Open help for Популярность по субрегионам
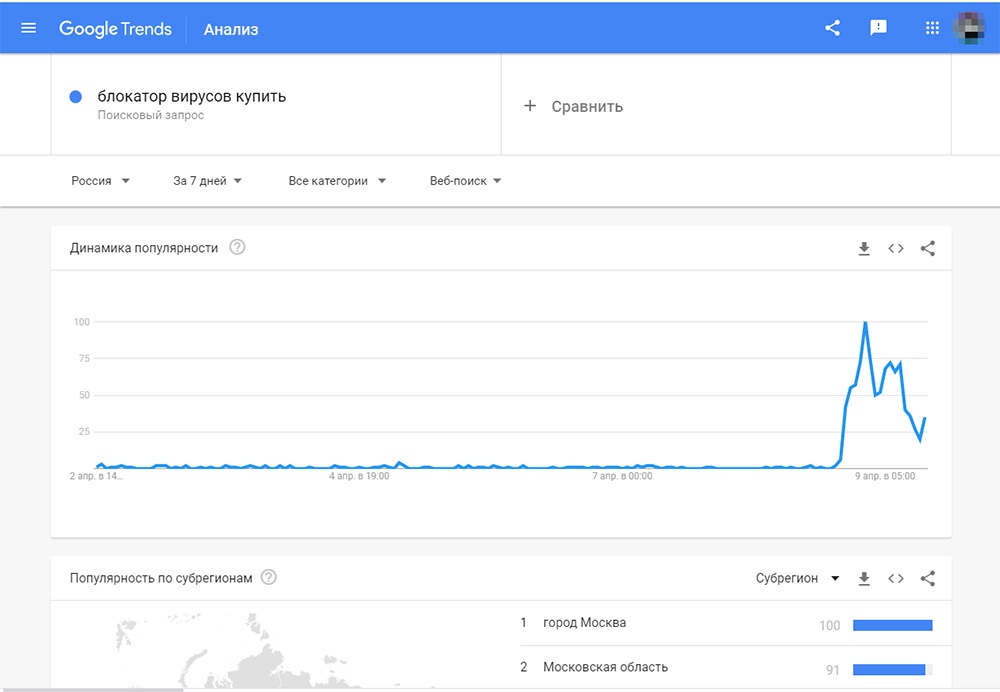1000x692 pixels. [268, 577]
